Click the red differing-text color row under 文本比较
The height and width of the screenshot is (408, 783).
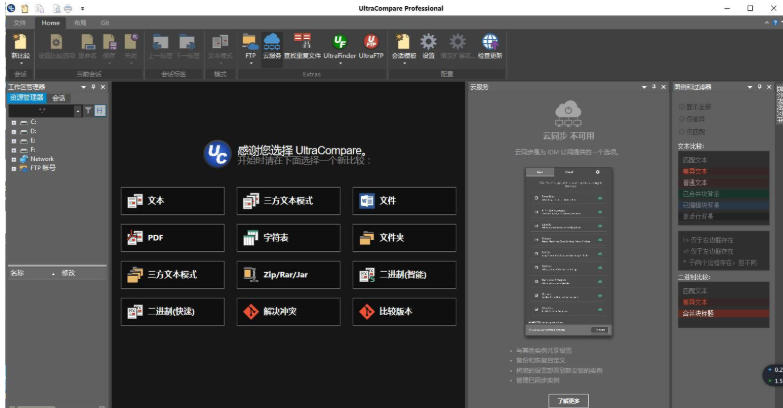tap(723, 171)
